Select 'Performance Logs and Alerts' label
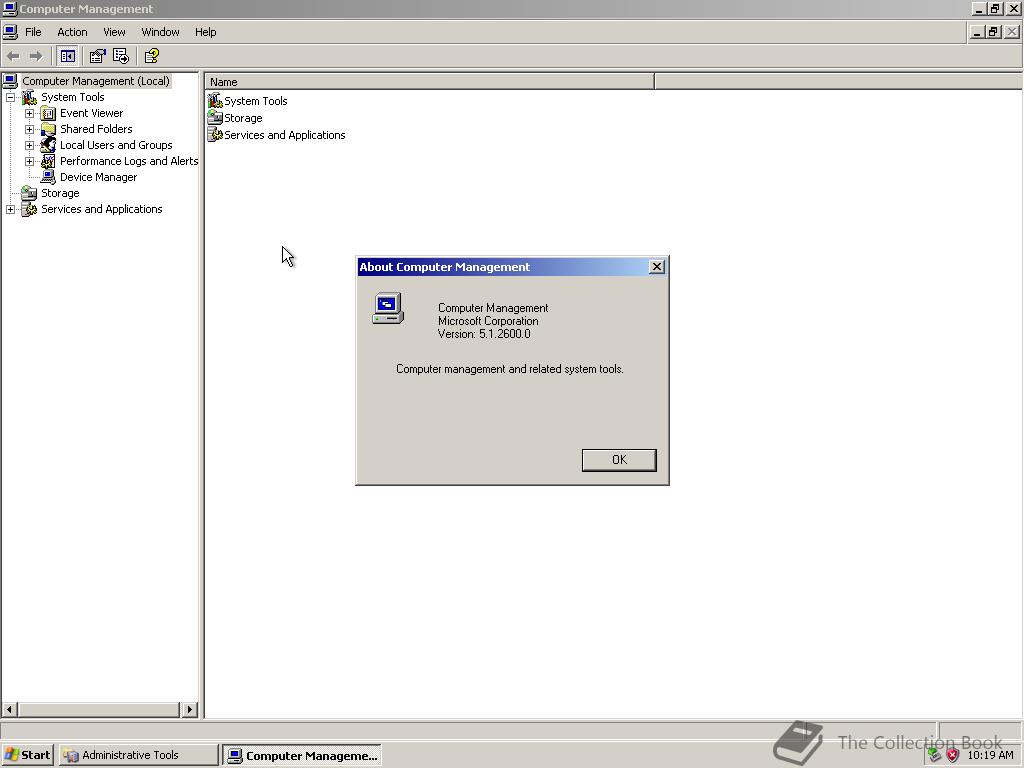 129,161
